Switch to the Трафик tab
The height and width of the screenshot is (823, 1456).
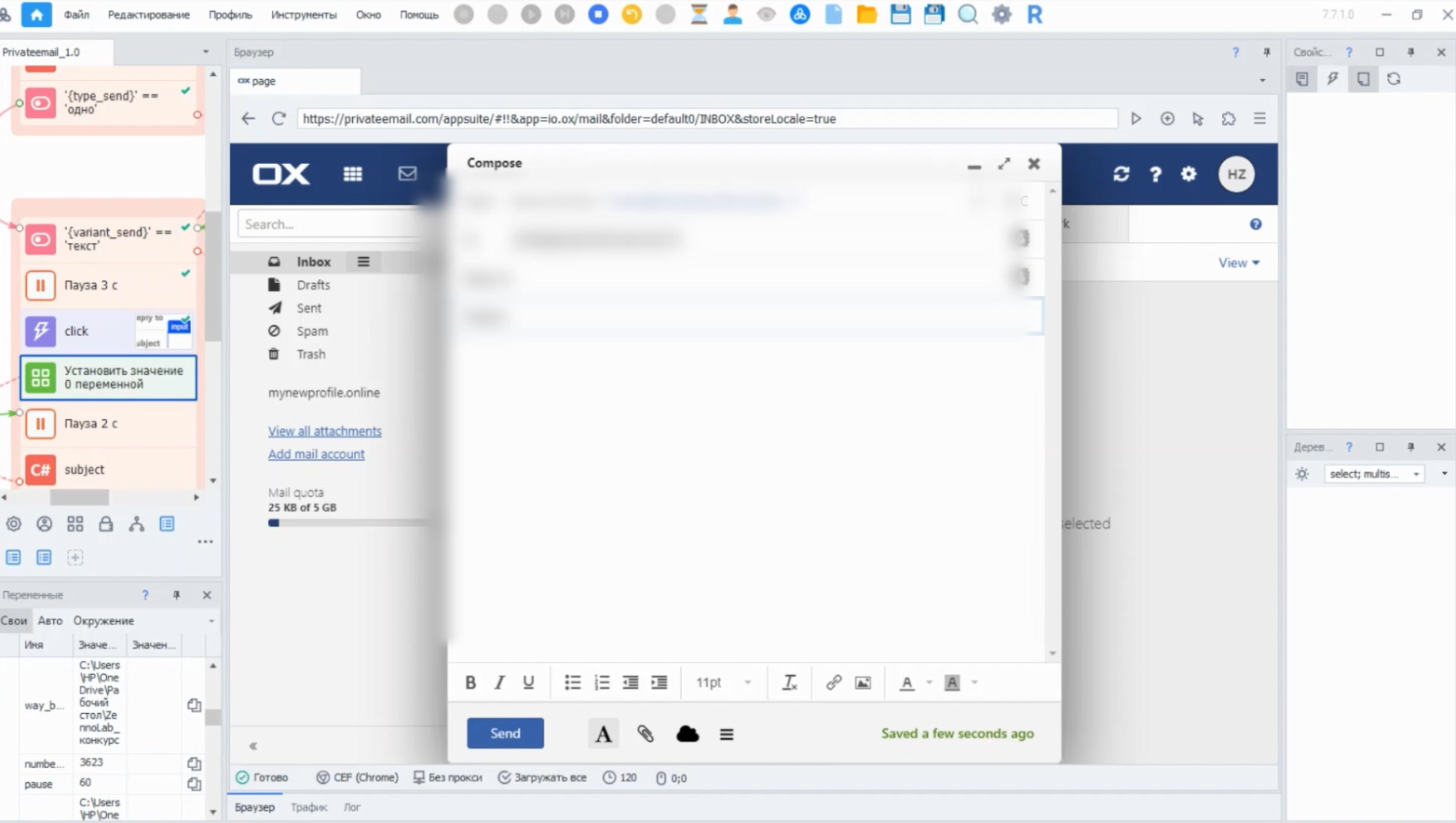[x=308, y=807]
